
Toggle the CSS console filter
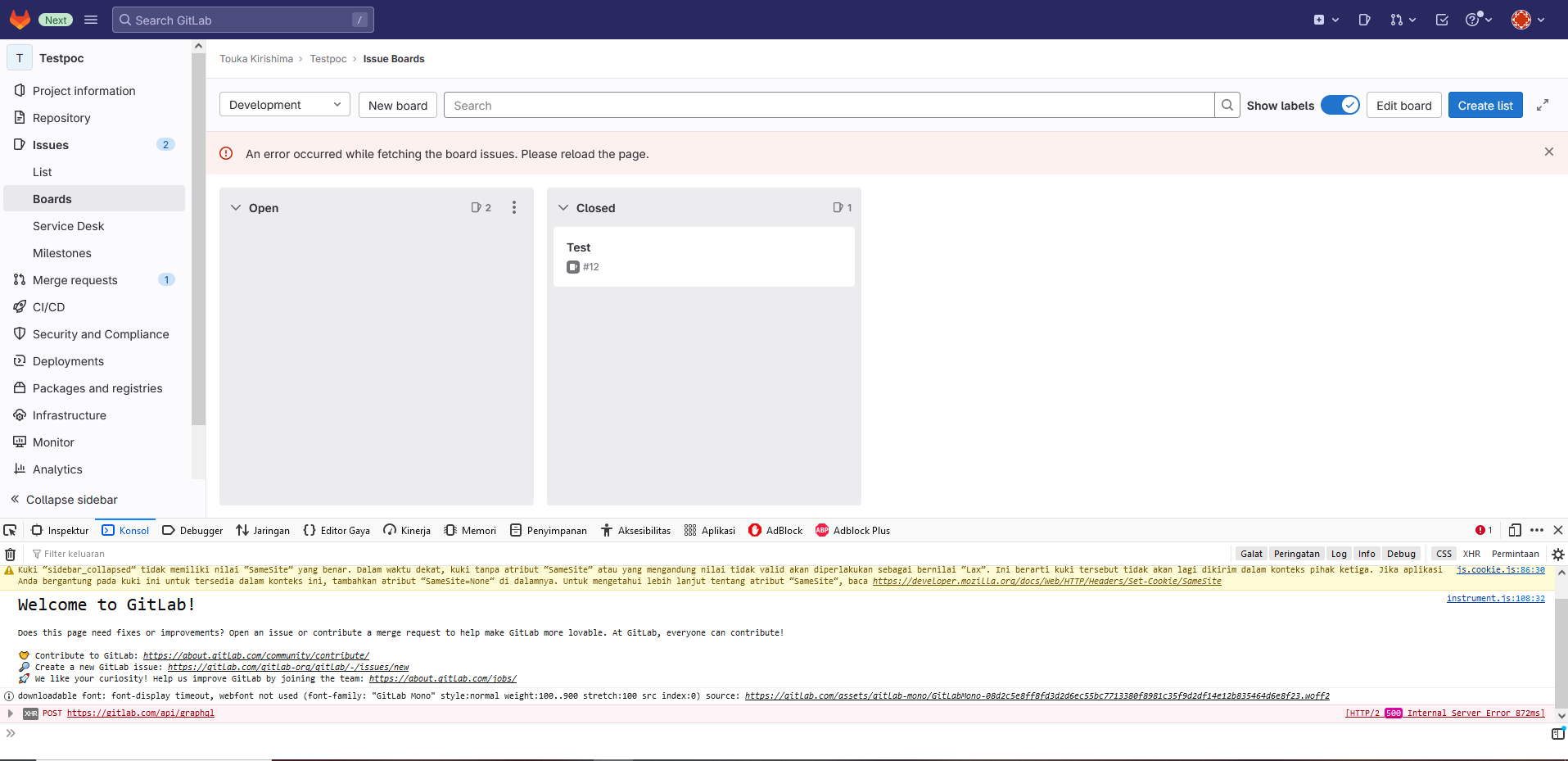coord(1444,554)
